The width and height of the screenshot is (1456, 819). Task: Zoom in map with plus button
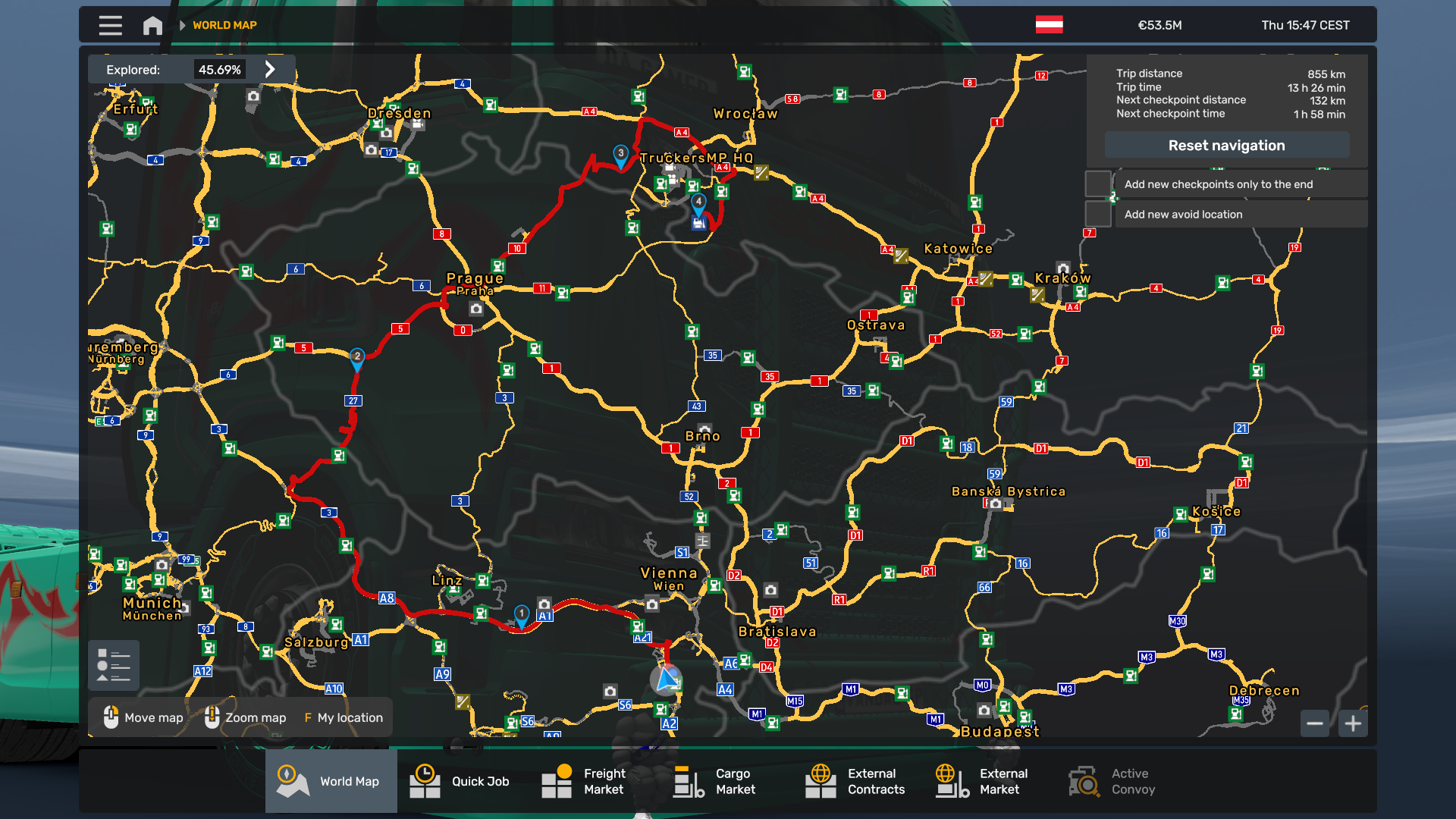pos(1353,723)
